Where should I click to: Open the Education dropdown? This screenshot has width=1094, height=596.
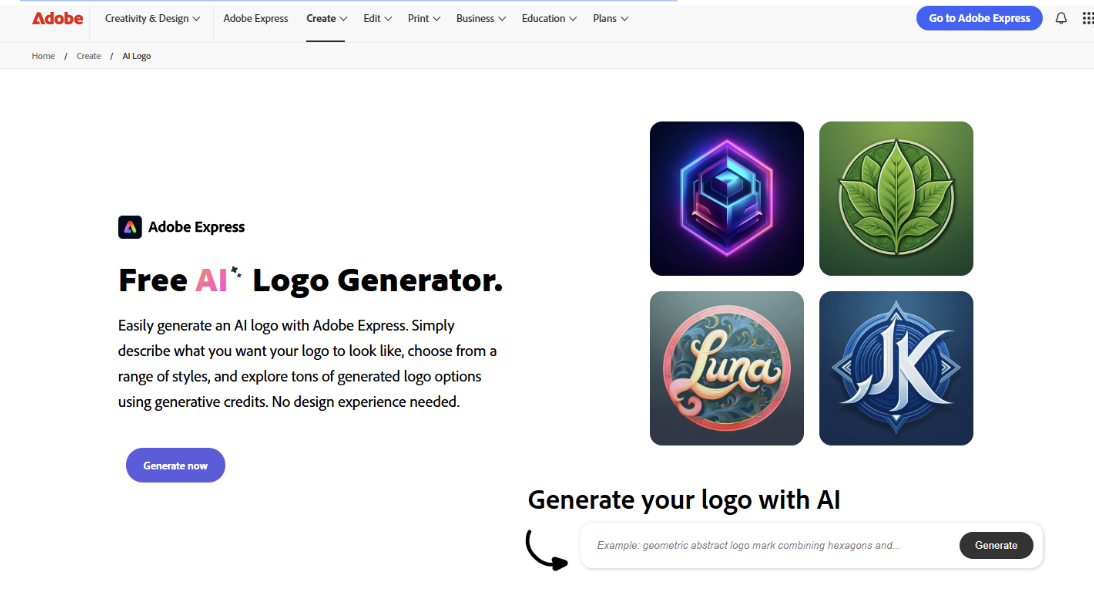(549, 18)
